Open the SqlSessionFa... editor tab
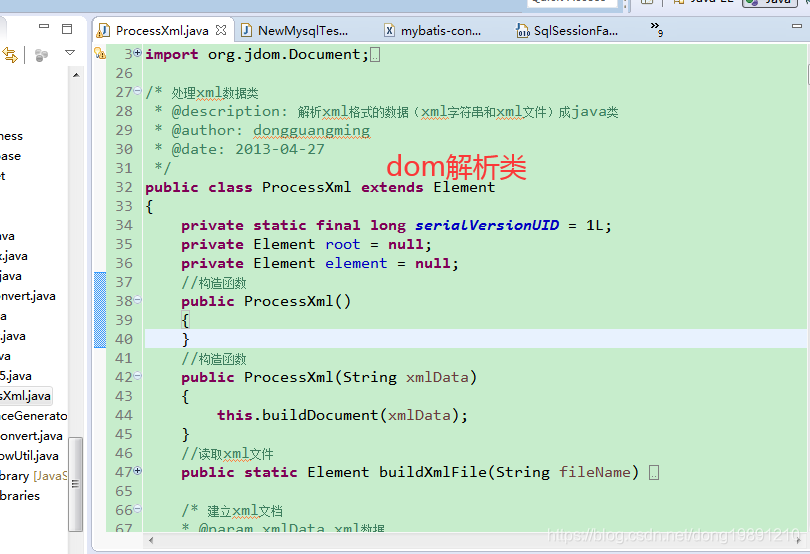The image size is (810, 554). pyautogui.click(x=575, y=30)
